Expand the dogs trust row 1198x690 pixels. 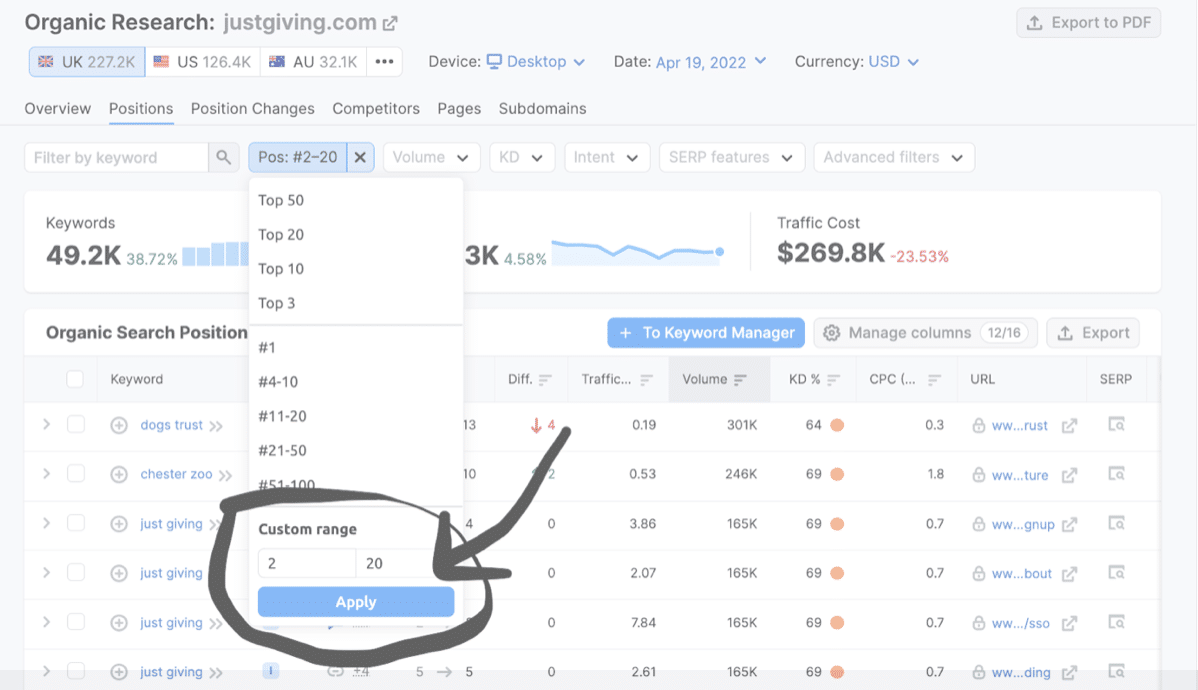tap(47, 424)
